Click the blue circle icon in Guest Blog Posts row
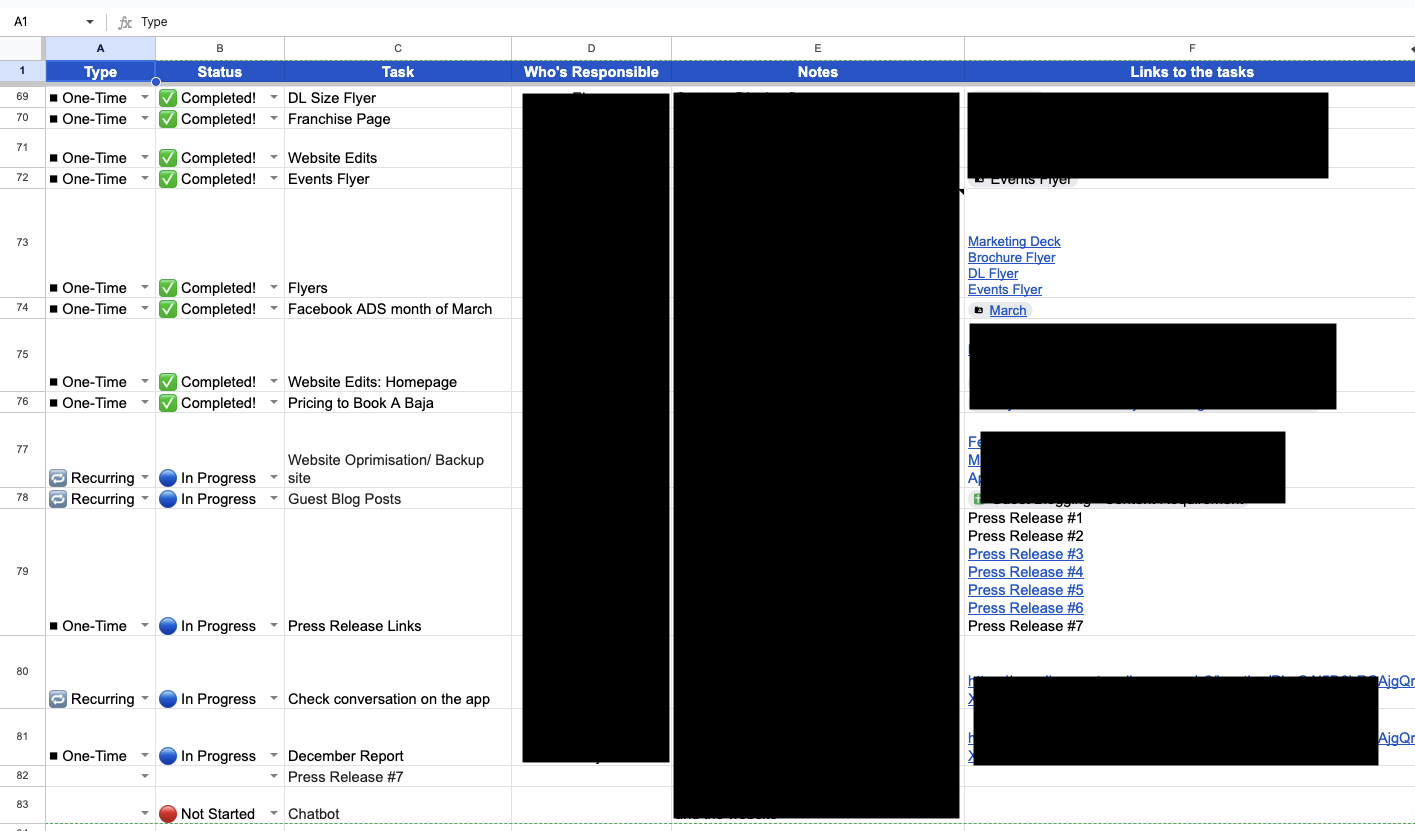 (168, 499)
